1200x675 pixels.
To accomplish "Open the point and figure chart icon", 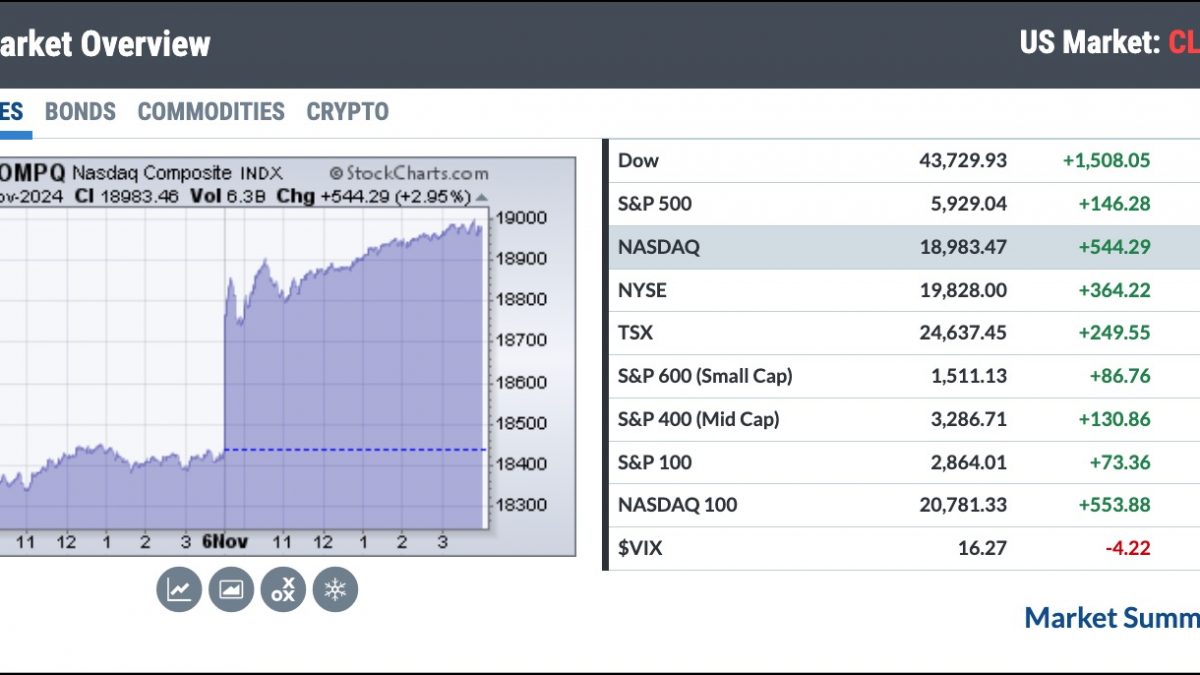I will pos(283,590).
